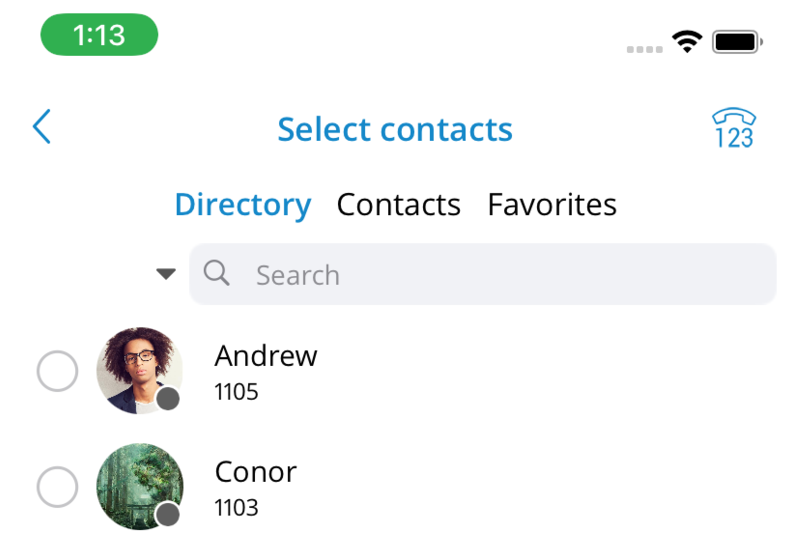This screenshot has height=548, width=791.
Task: Choose the Andrew 1105 contact entry
Action: coord(396,372)
